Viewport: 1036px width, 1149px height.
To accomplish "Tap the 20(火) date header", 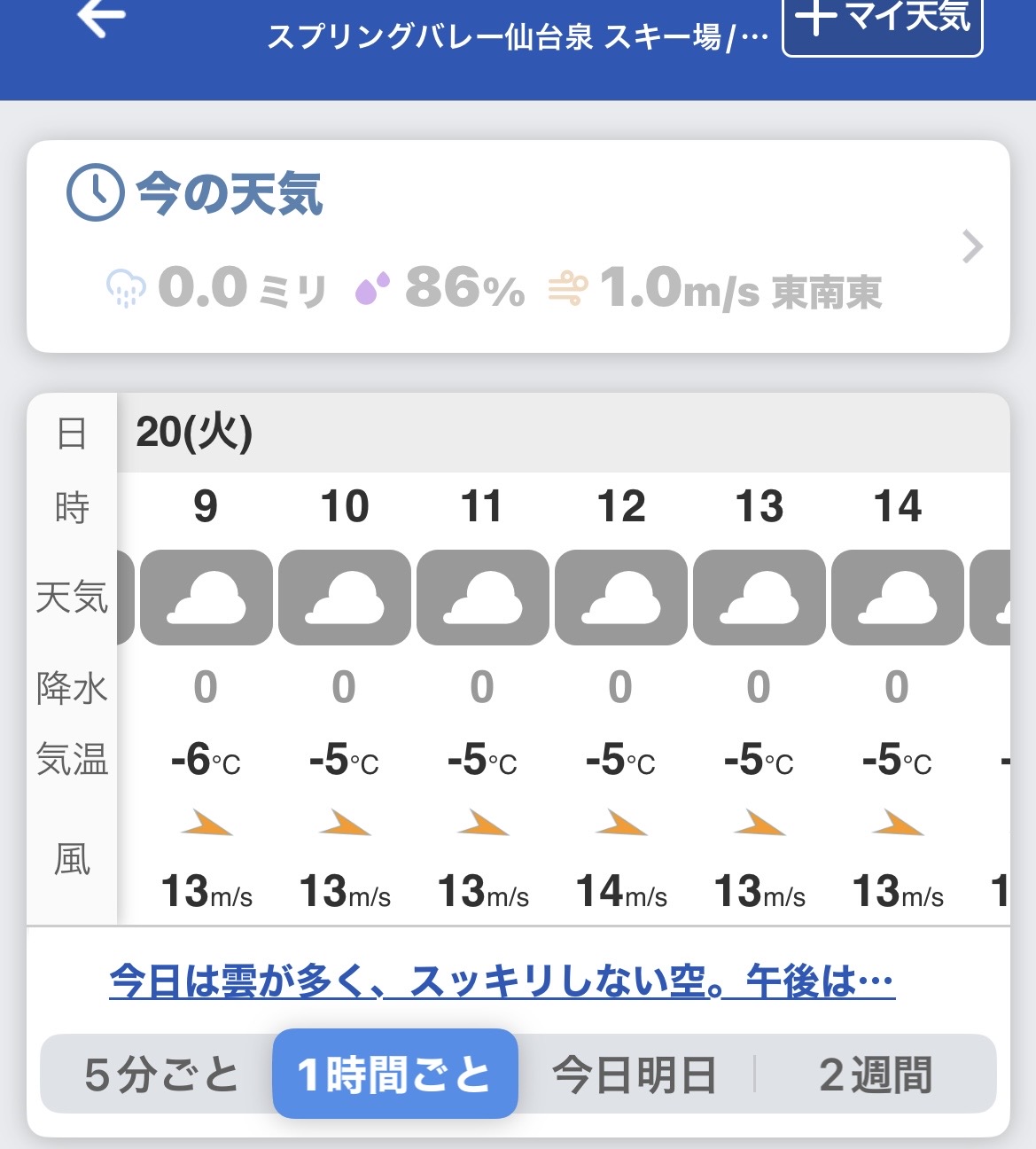I will 194,433.
